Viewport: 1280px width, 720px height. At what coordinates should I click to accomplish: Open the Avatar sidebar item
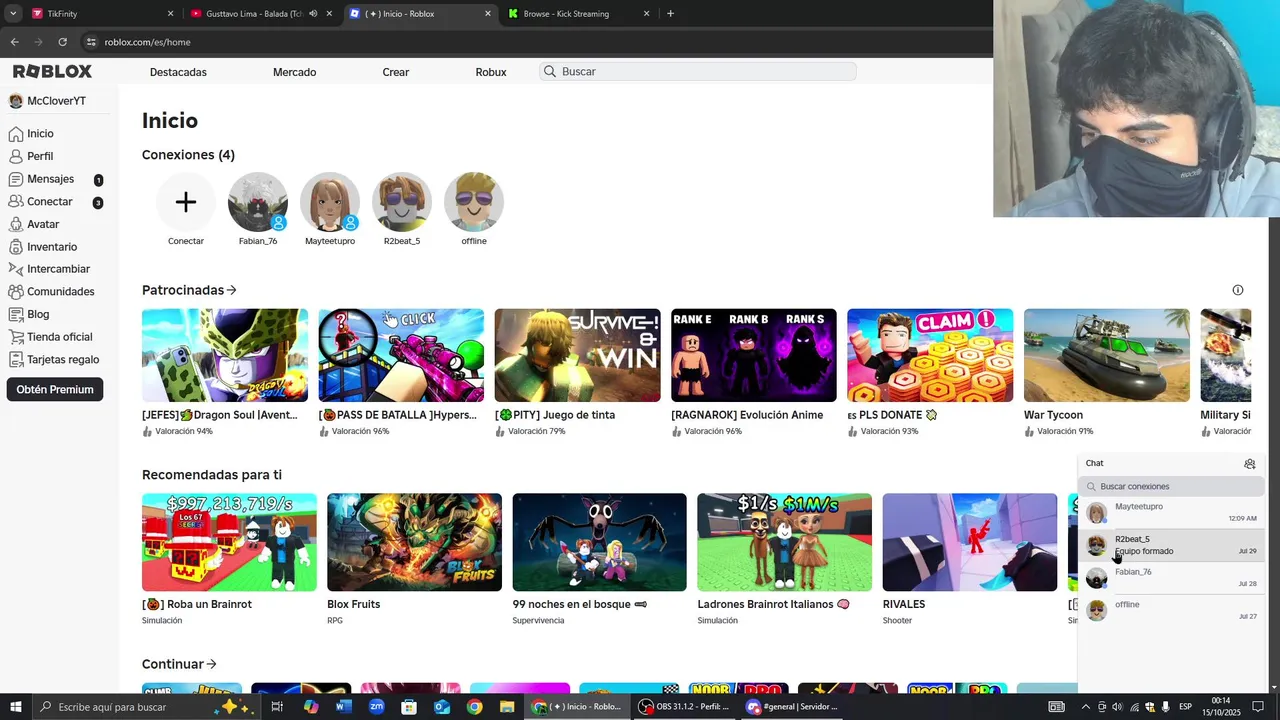click(x=43, y=224)
